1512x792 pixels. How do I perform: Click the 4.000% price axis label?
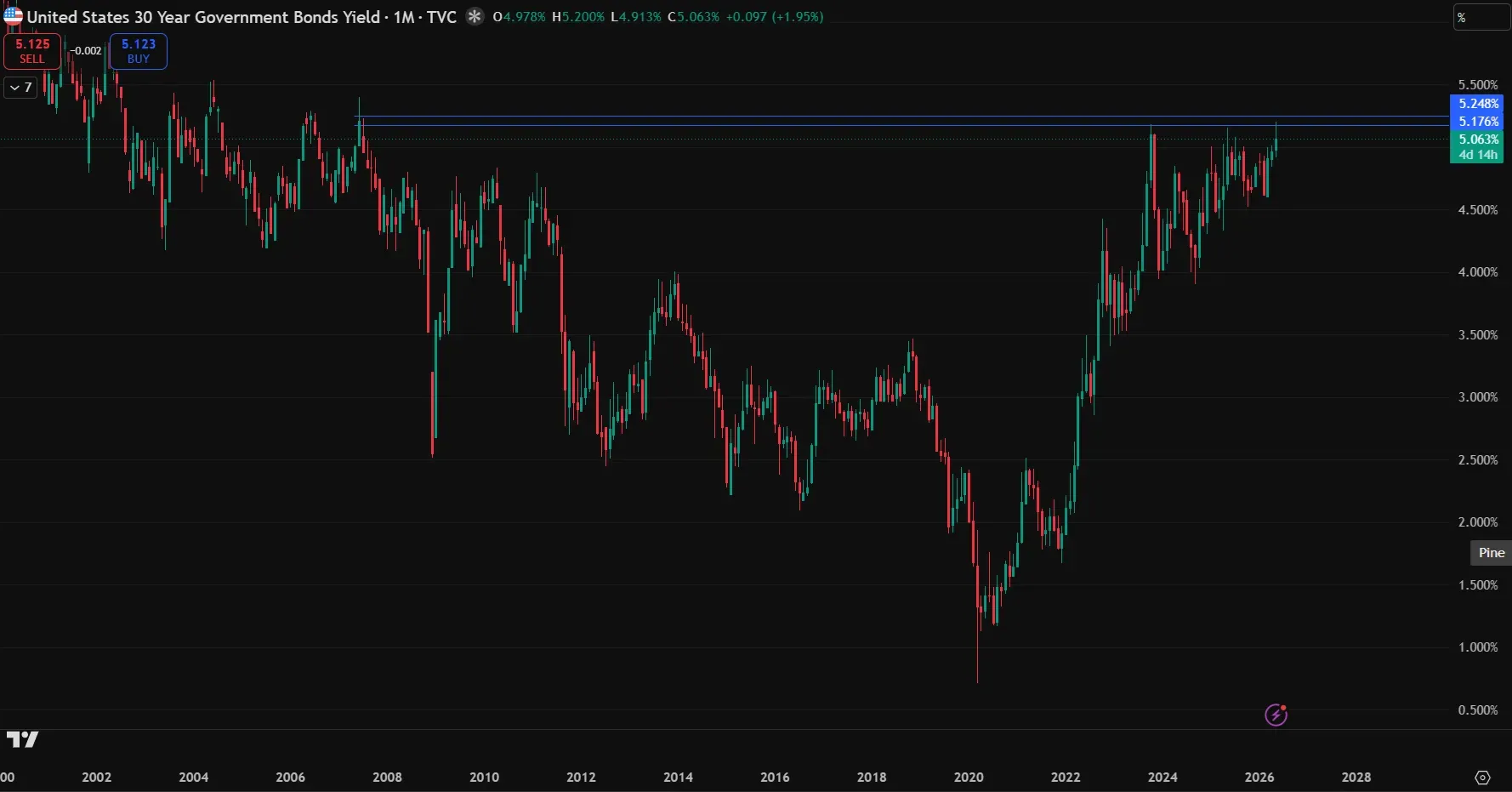coord(1478,272)
